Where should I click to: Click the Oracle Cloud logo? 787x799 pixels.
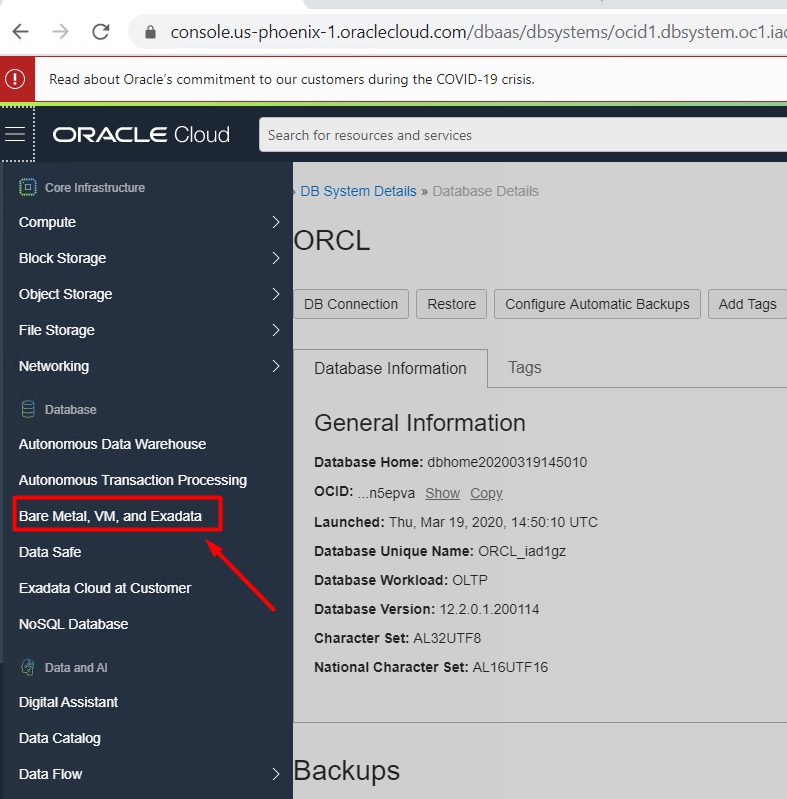[x=141, y=135]
